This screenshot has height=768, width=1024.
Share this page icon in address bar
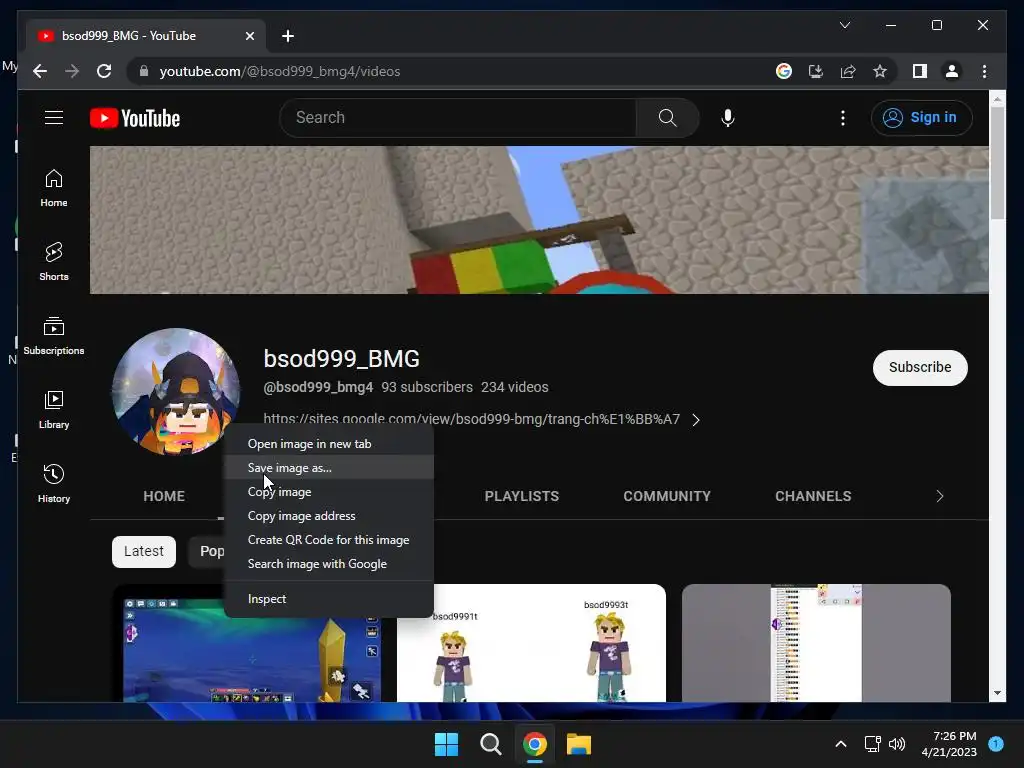pos(848,71)
